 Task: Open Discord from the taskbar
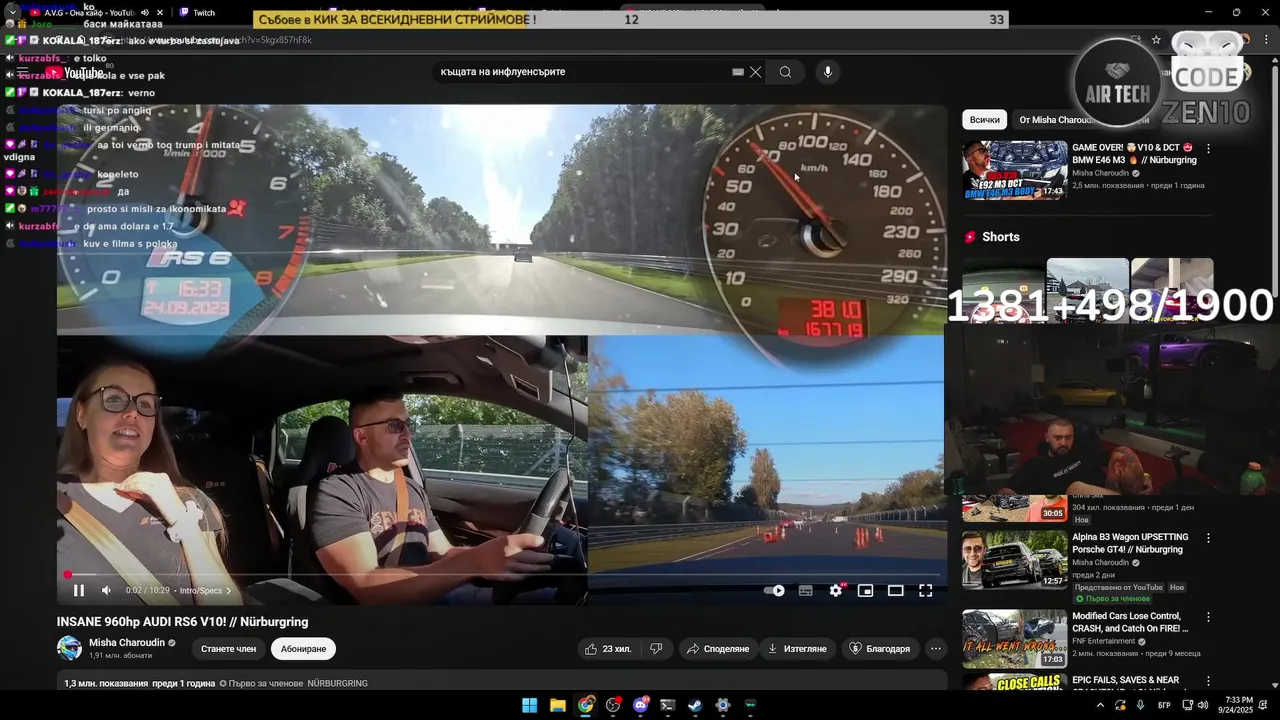[641, 705]
